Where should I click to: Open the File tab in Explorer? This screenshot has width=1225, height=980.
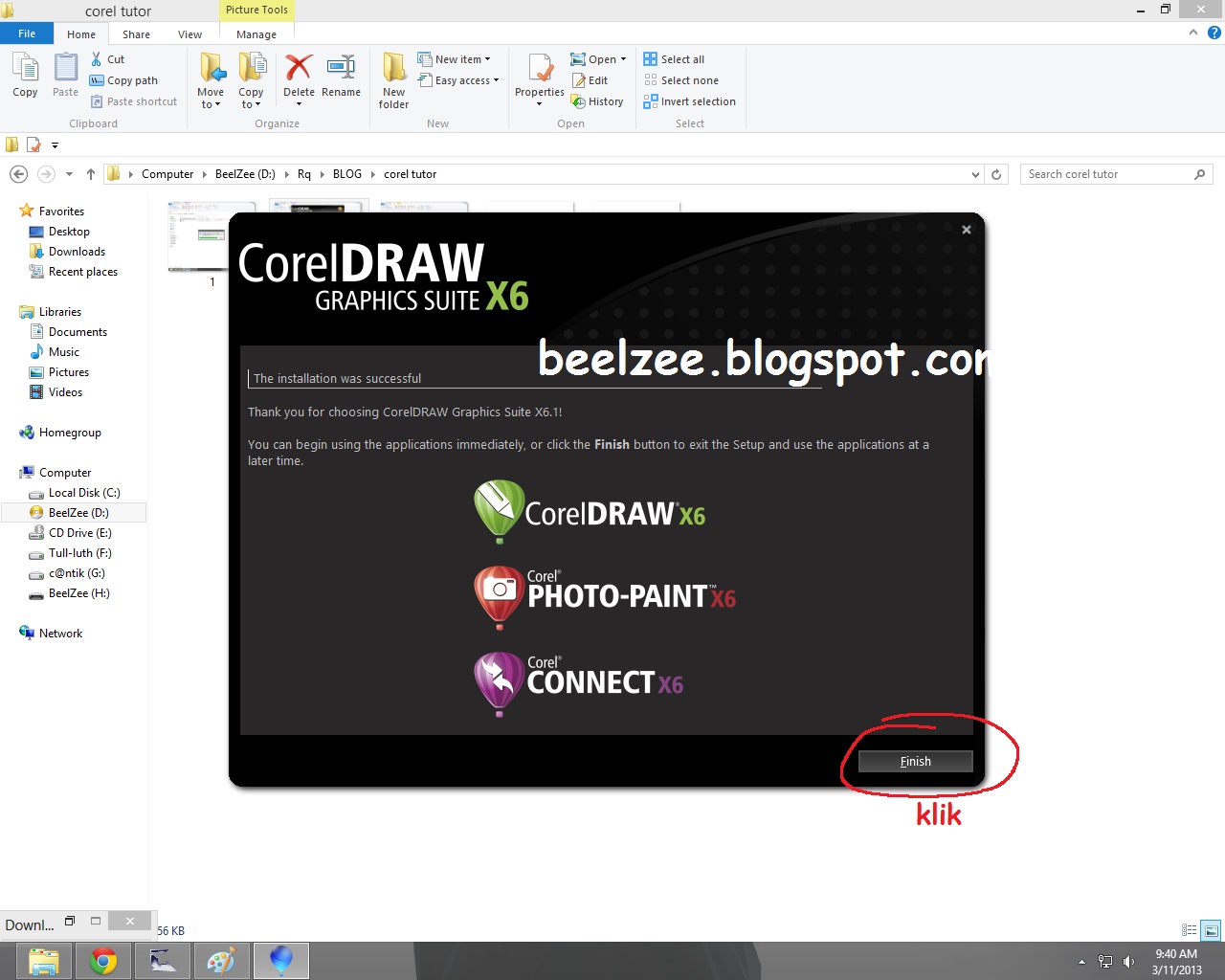(x=27, y=33)
